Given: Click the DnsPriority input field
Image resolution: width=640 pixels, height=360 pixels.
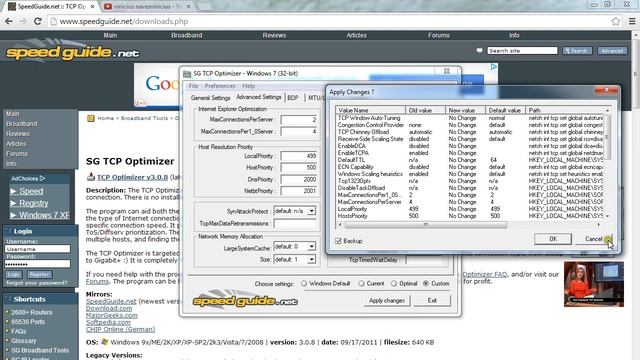Looking at the screenshot, I should pos(299,179).
